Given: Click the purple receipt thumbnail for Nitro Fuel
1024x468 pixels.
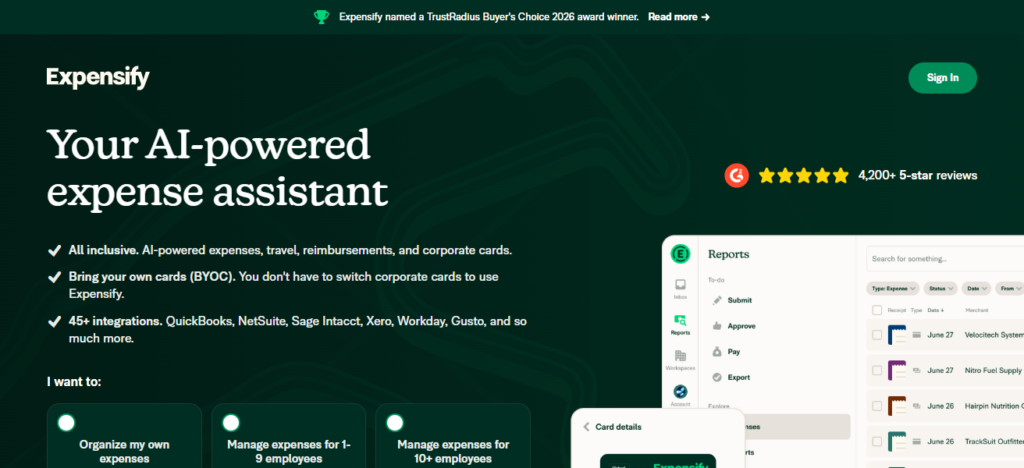Looking at the screenshot, I should point(897,370).
